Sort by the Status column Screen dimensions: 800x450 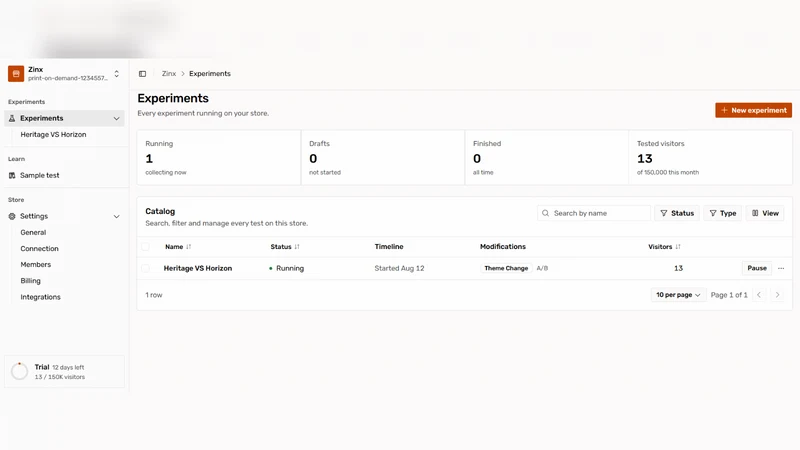point(285,247)
